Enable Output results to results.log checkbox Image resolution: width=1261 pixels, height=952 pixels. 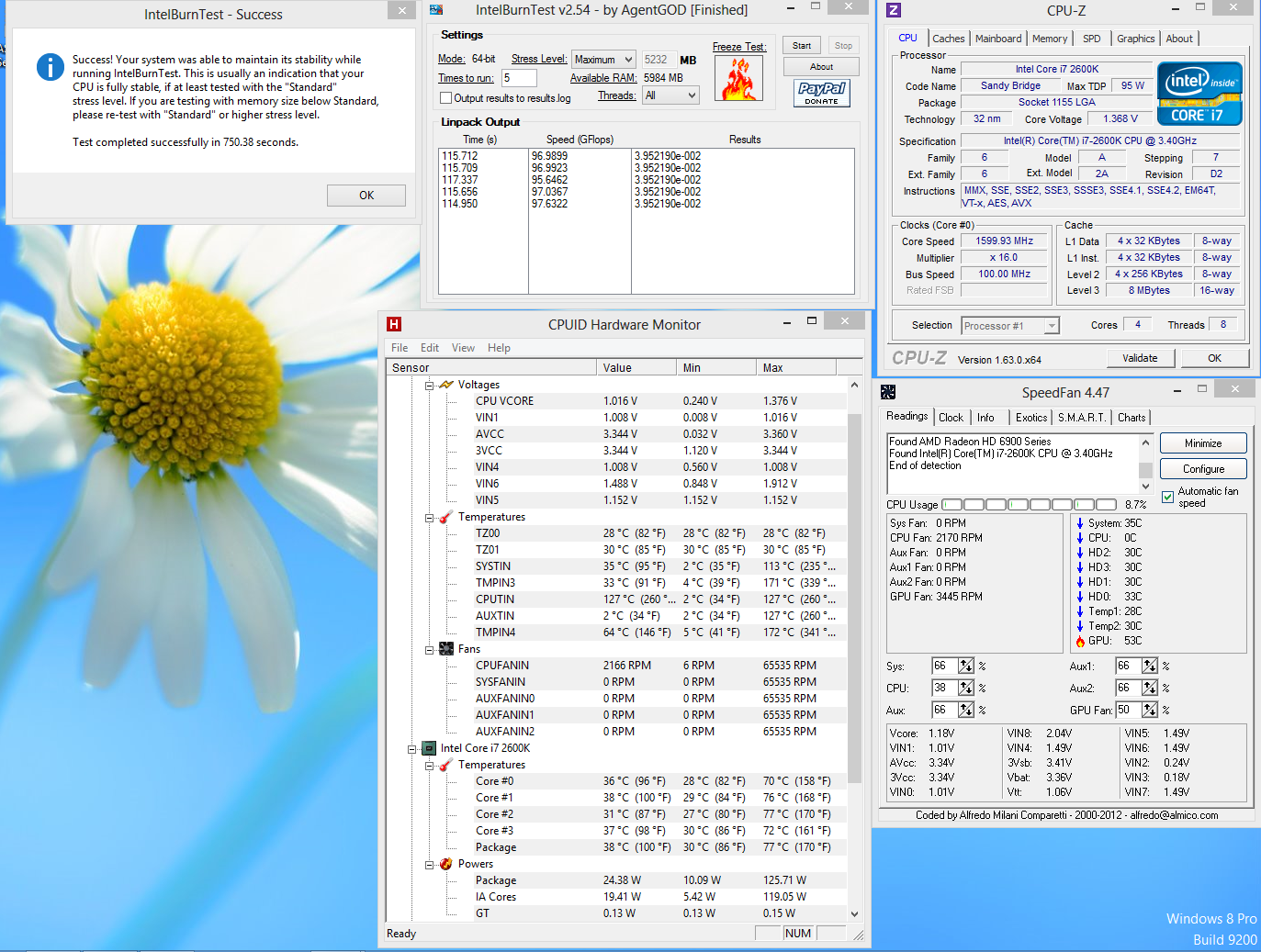pyautogui.click(x=445, y=98)
